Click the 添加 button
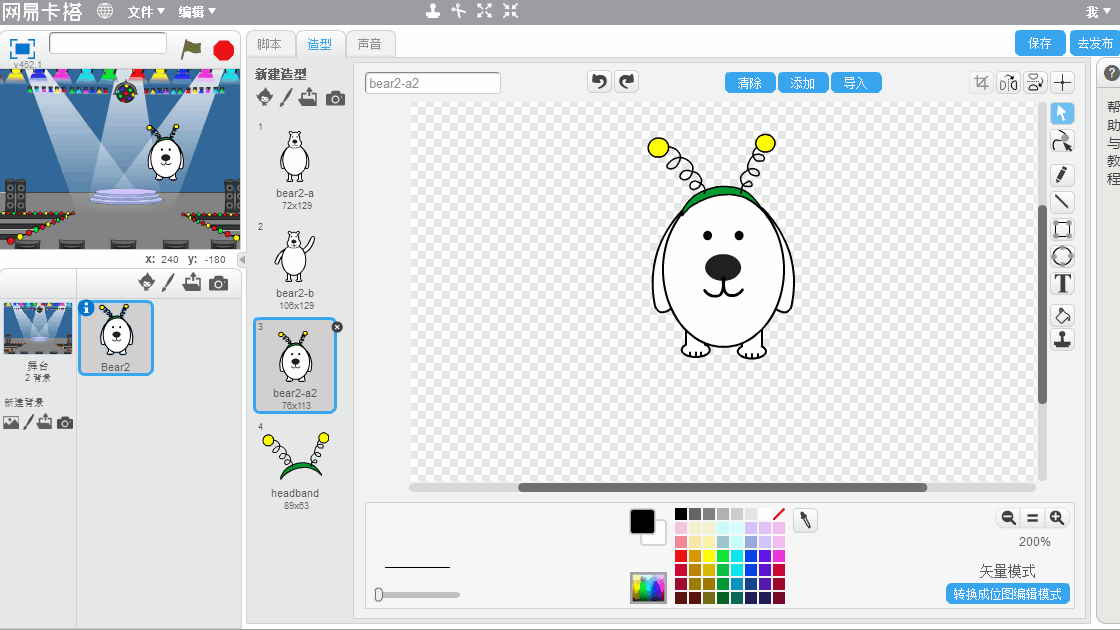 click(x=803, y=83)
